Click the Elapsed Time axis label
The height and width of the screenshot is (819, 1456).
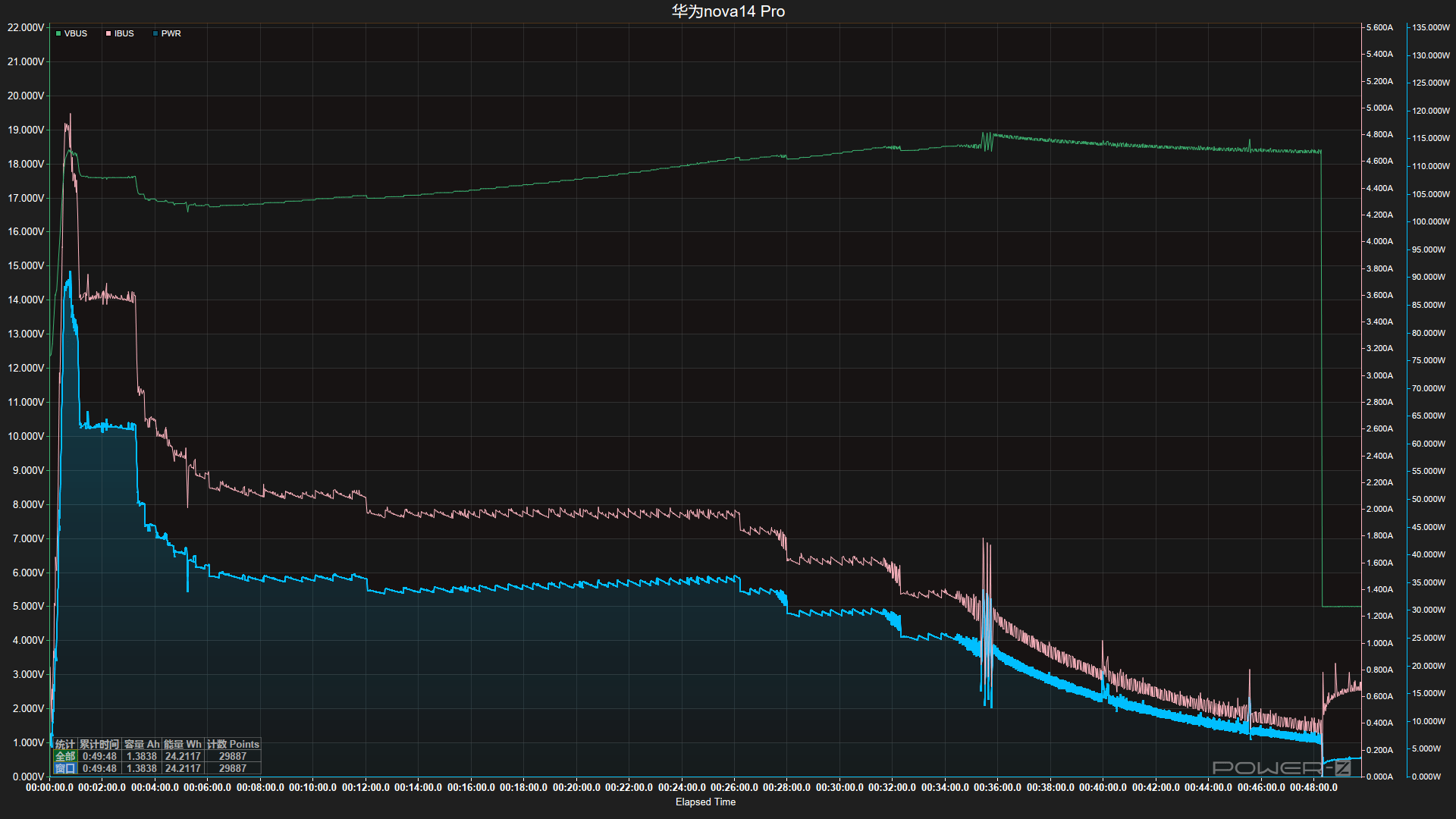coord(705,802)
